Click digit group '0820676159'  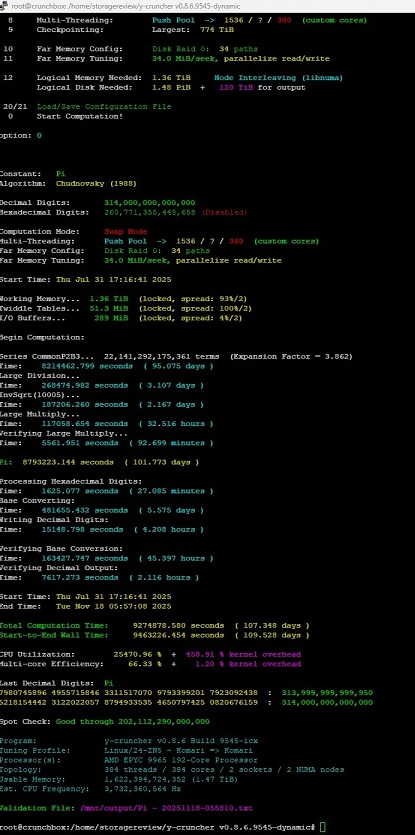click(233, 702)
